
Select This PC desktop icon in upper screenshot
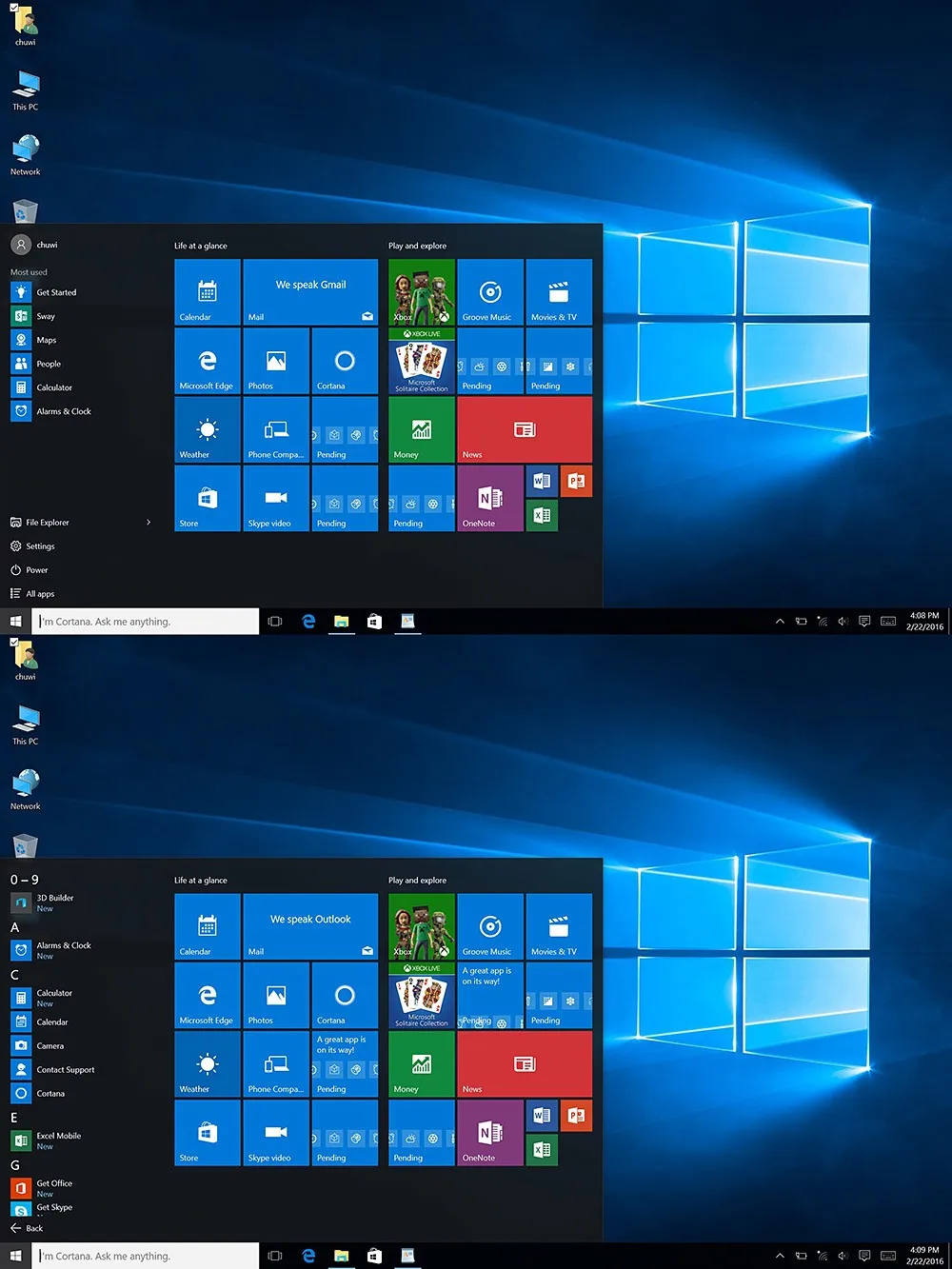(26, 89)
